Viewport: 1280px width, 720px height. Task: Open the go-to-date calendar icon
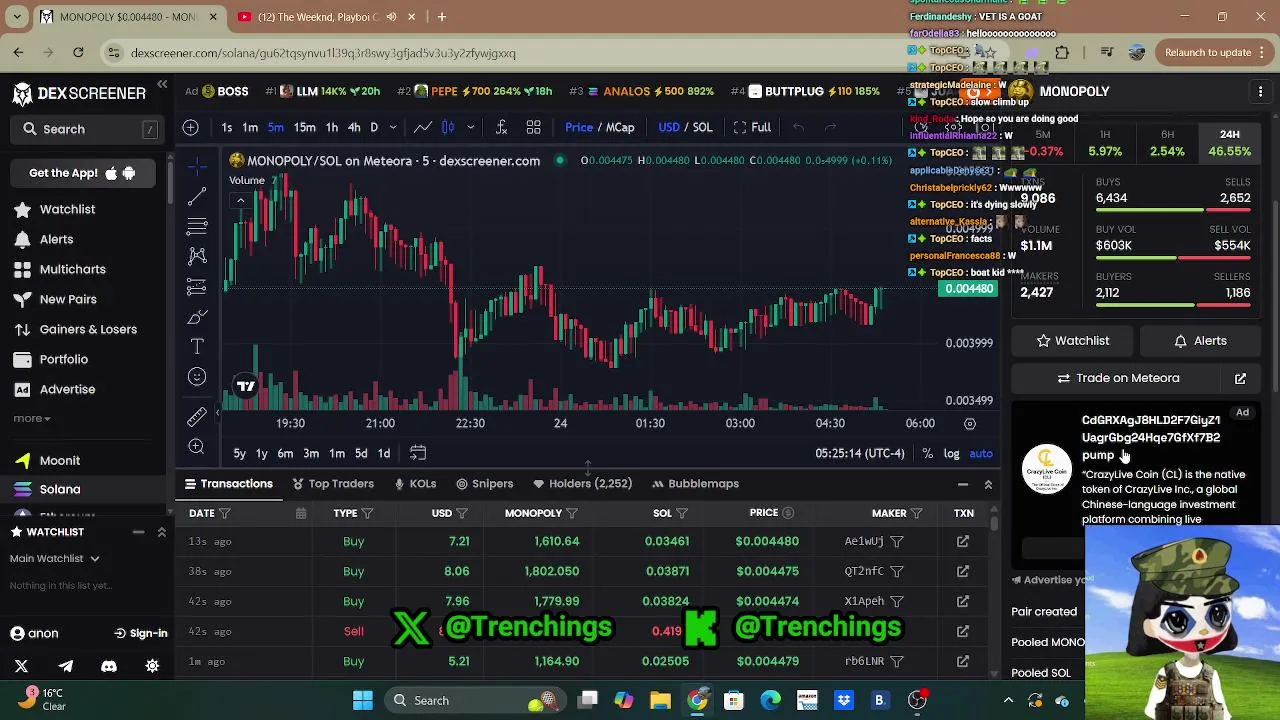[x=418, y=453]
